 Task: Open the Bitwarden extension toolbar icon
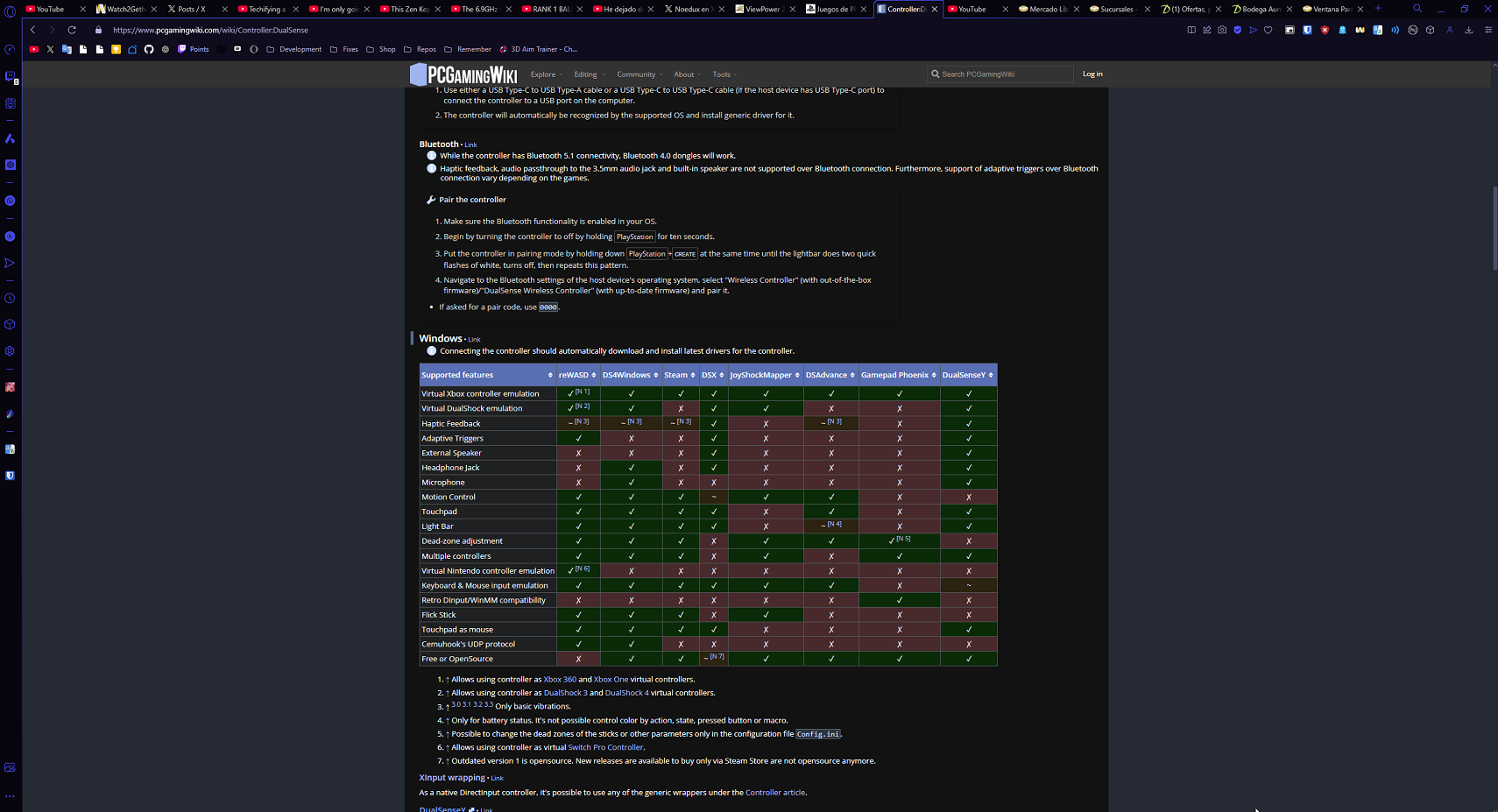point(1307,30)
